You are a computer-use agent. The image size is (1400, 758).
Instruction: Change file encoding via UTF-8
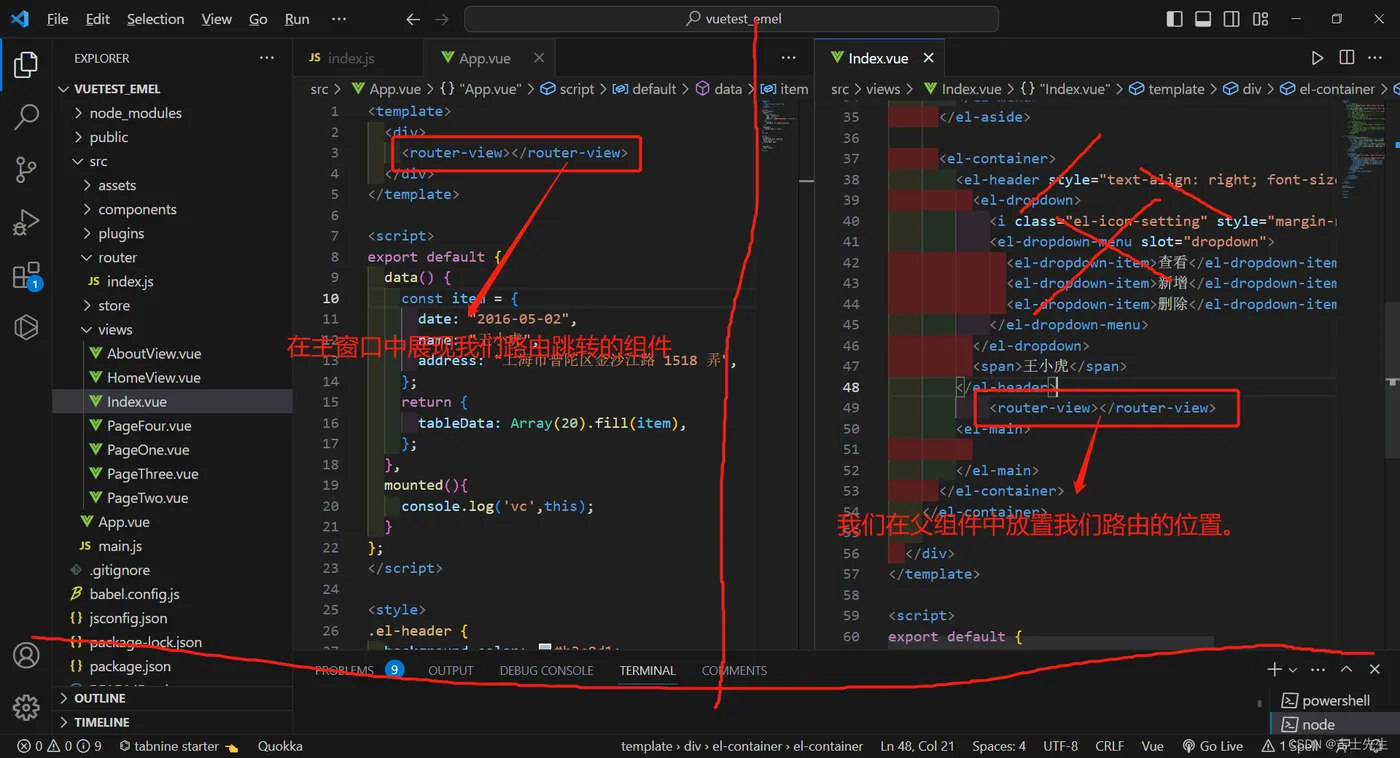(x=1060, y=746)
